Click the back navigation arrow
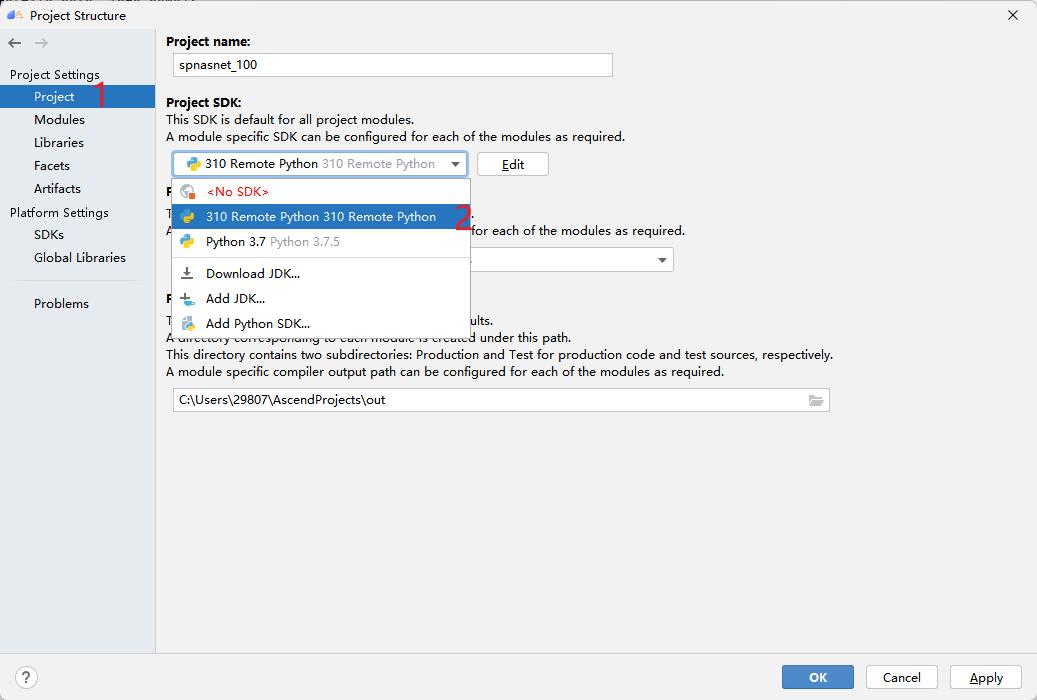 tap(14, 43)
